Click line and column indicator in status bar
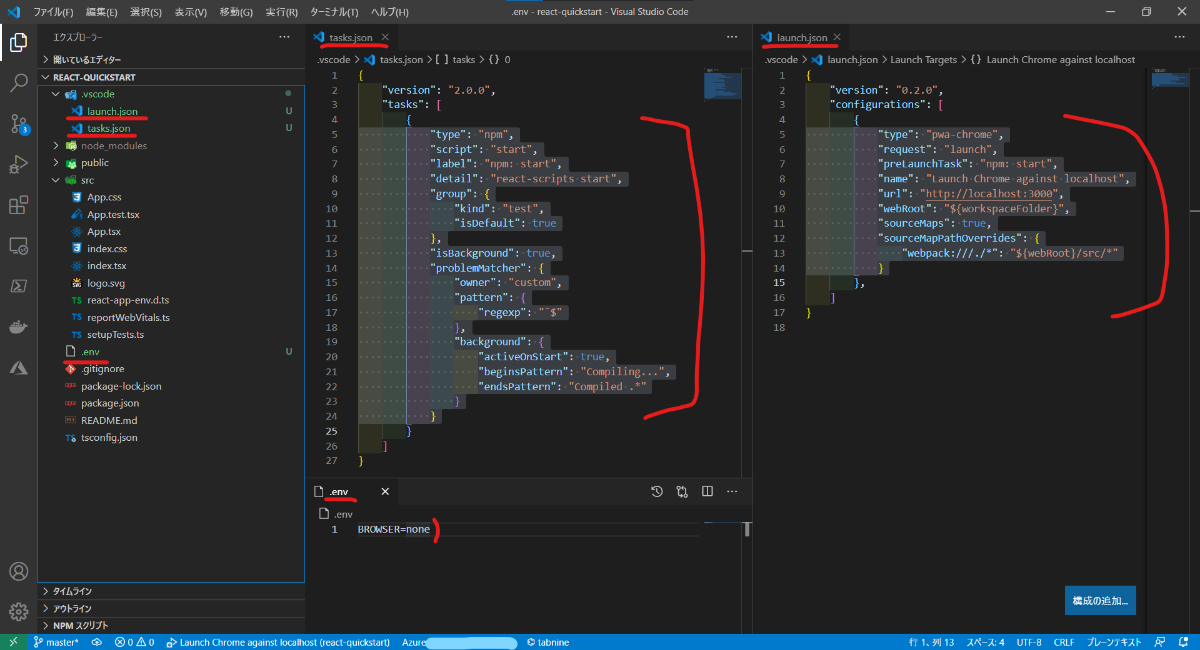The height and width of the screenshot is (650, 1200). 931,642
